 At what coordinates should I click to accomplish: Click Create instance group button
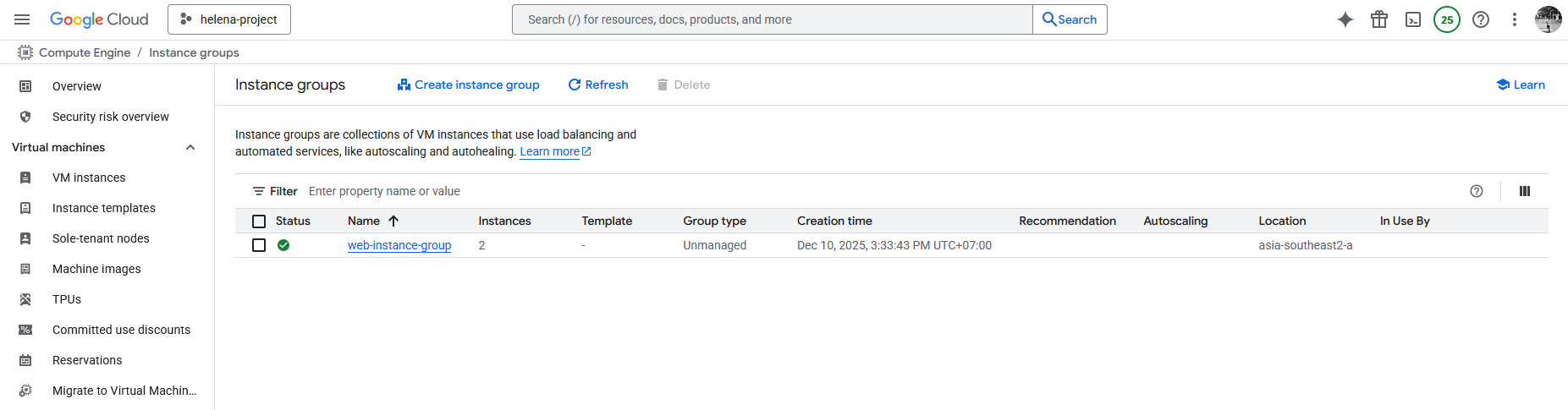tap(468, 85)
